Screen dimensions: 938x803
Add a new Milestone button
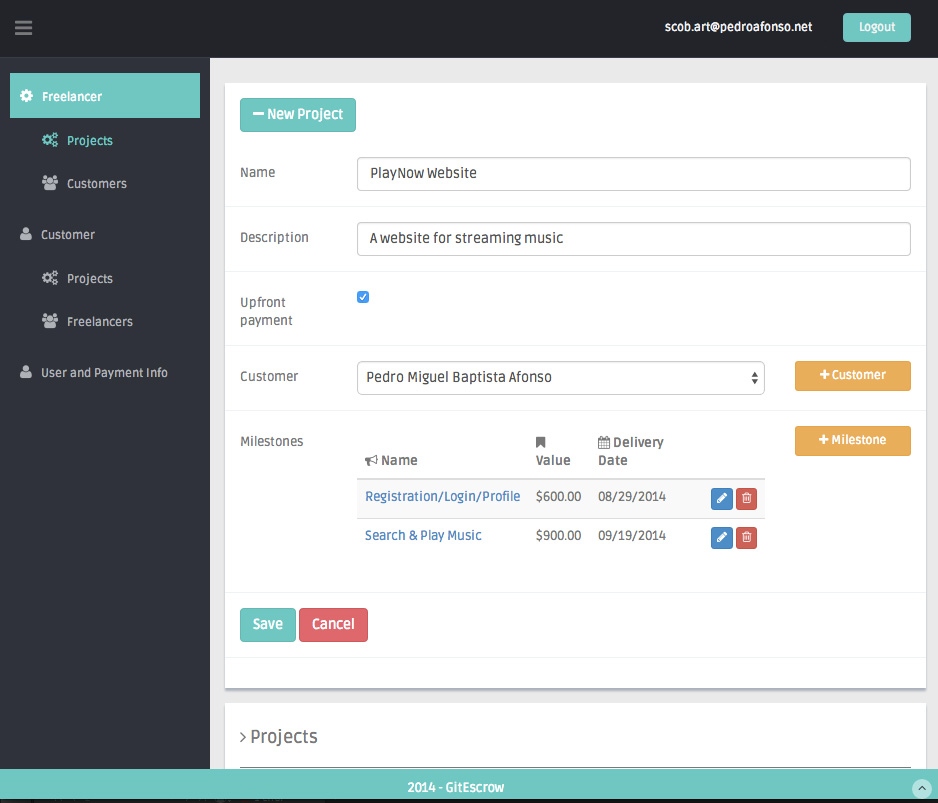[x=852, y=441]
